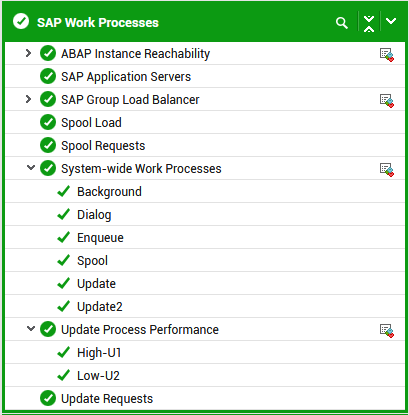Collapse the System-wide Work Processes node
The width and height of the screenshot is (409, 415).
(x=31, y=167)
